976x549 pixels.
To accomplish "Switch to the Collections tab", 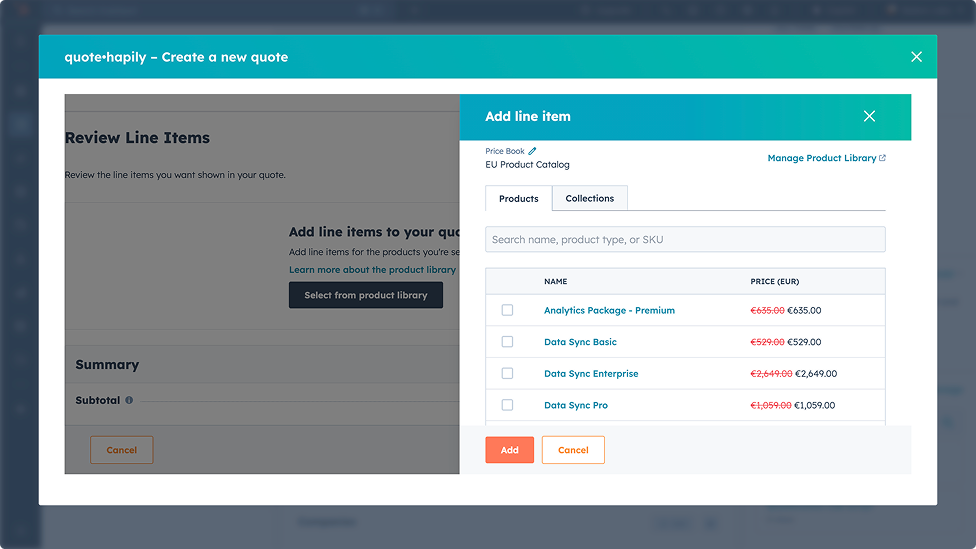I will point(589,198).
